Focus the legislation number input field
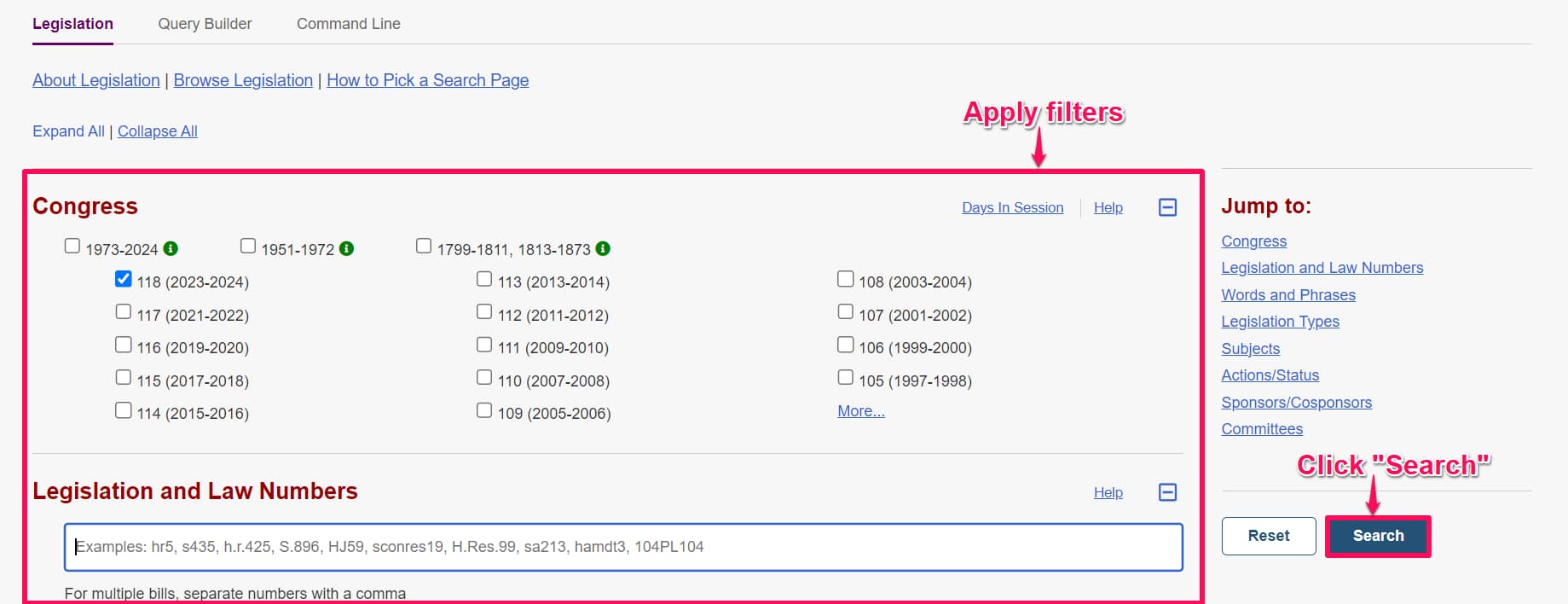The width and height of the screenshot is (1568, 604). pyautogui.click(x=622, y=547)
